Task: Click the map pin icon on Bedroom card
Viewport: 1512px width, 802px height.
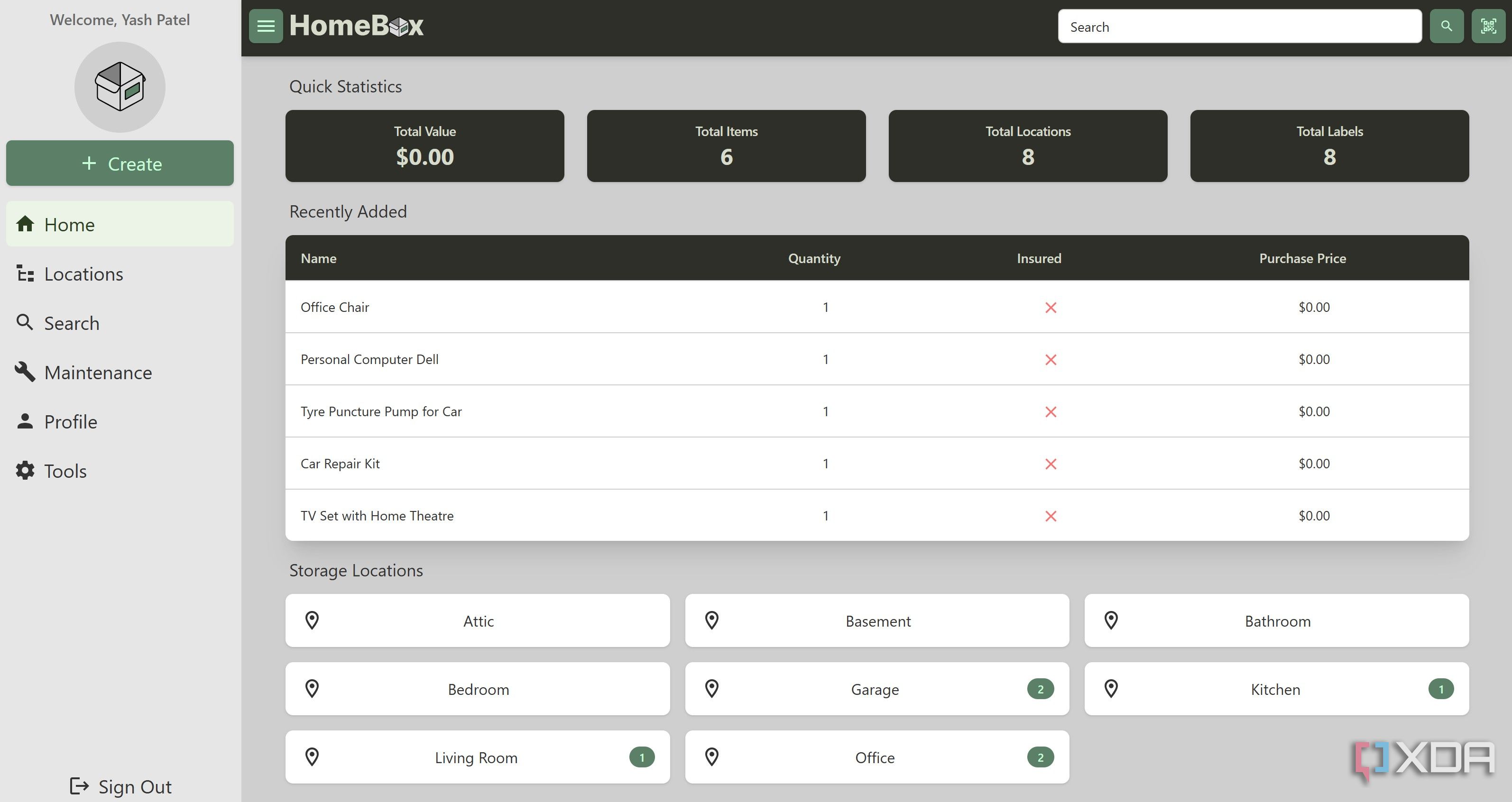Action: pyautogui.click(x=312, y=689)
